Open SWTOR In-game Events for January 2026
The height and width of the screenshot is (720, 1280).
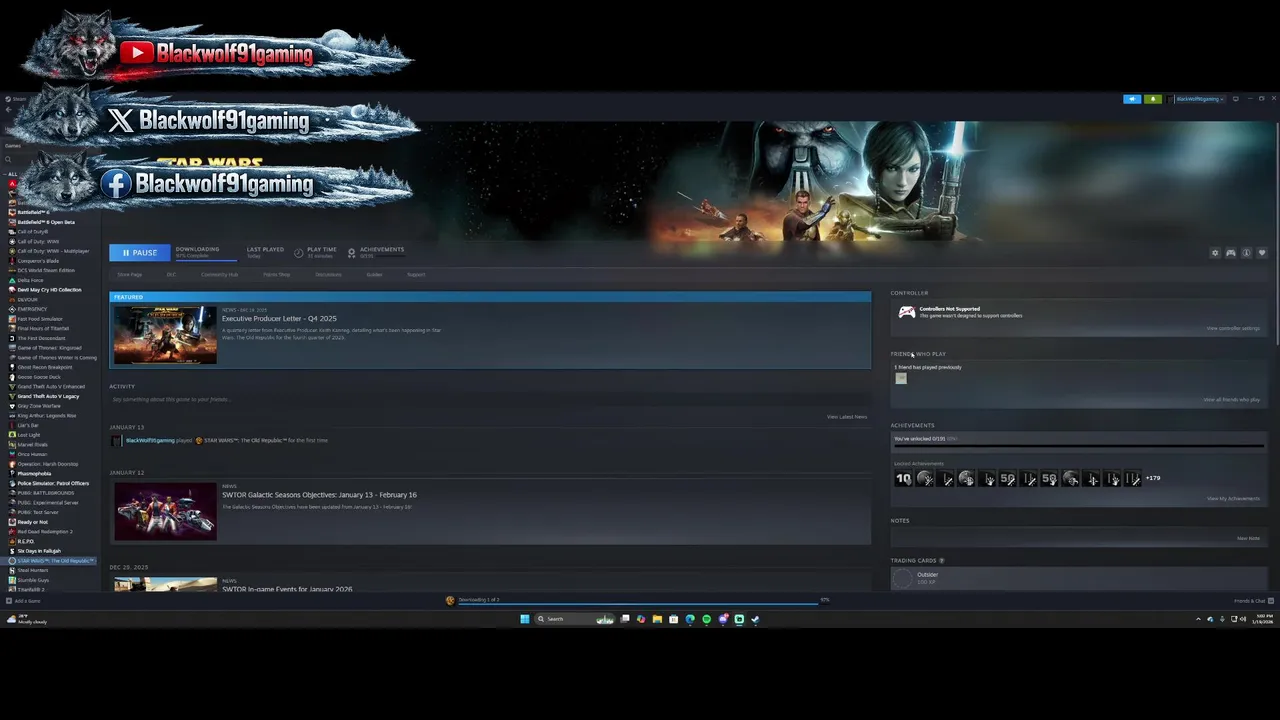coord(287,588)
